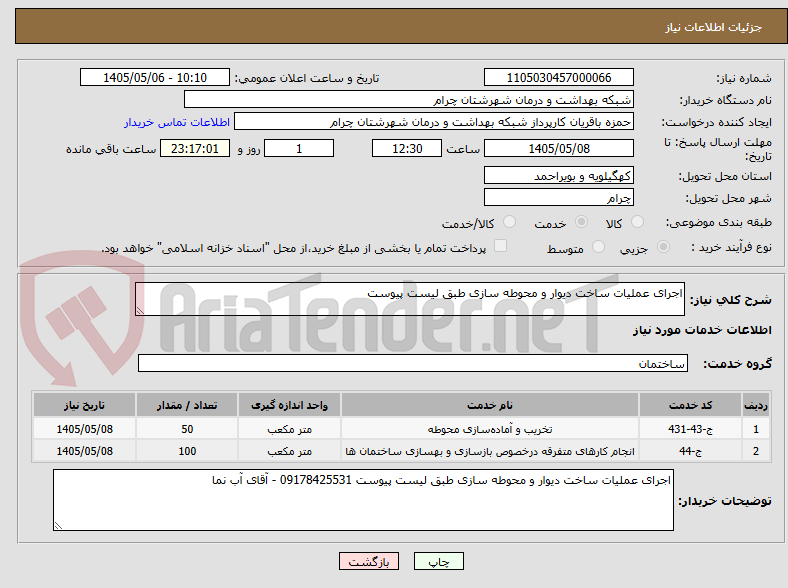
Task: Click the ردیف column header
Action: point(756,405)
